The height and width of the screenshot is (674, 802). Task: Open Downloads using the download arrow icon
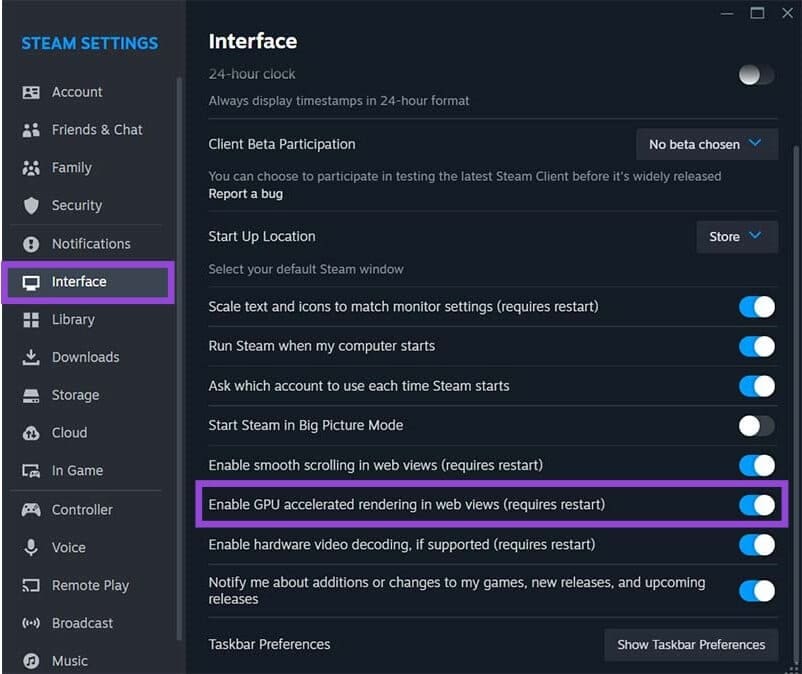(31, 357)
